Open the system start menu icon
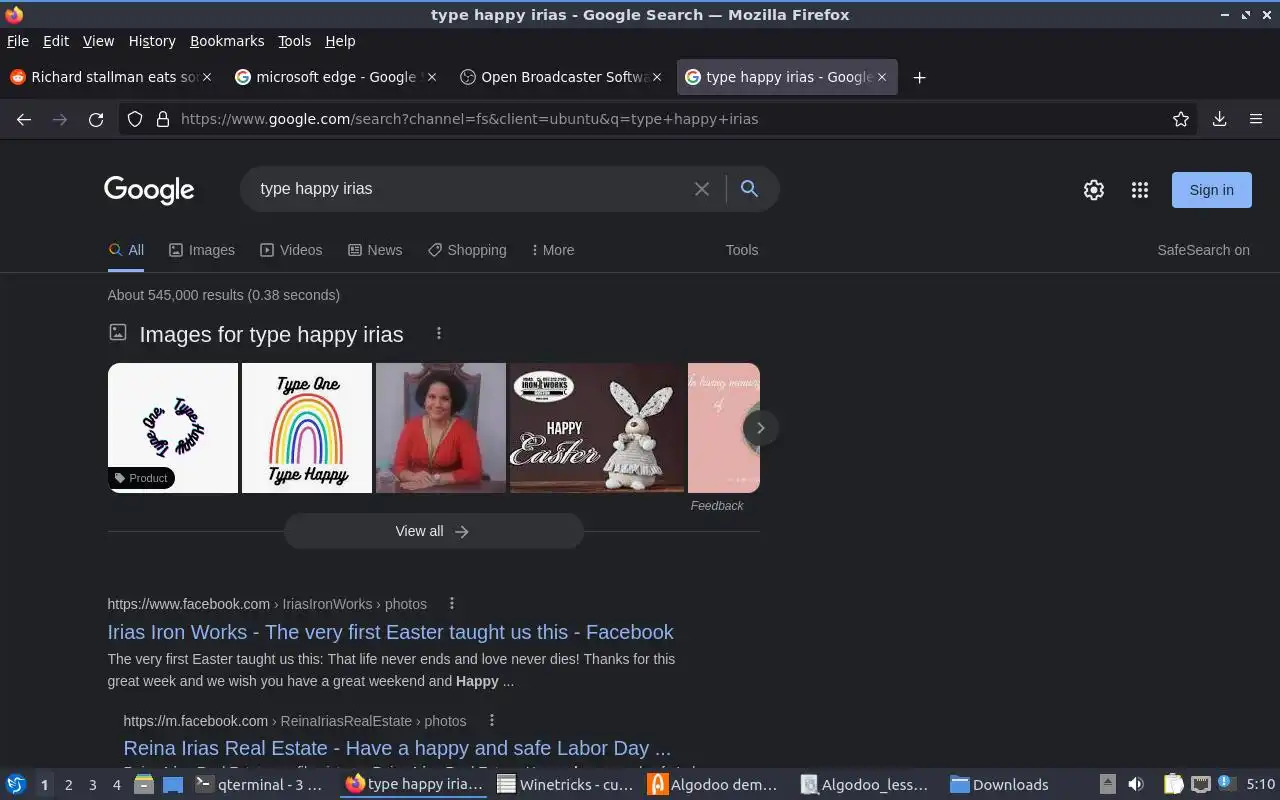This screenshot has width=1280, height=800. click(16, 785)
